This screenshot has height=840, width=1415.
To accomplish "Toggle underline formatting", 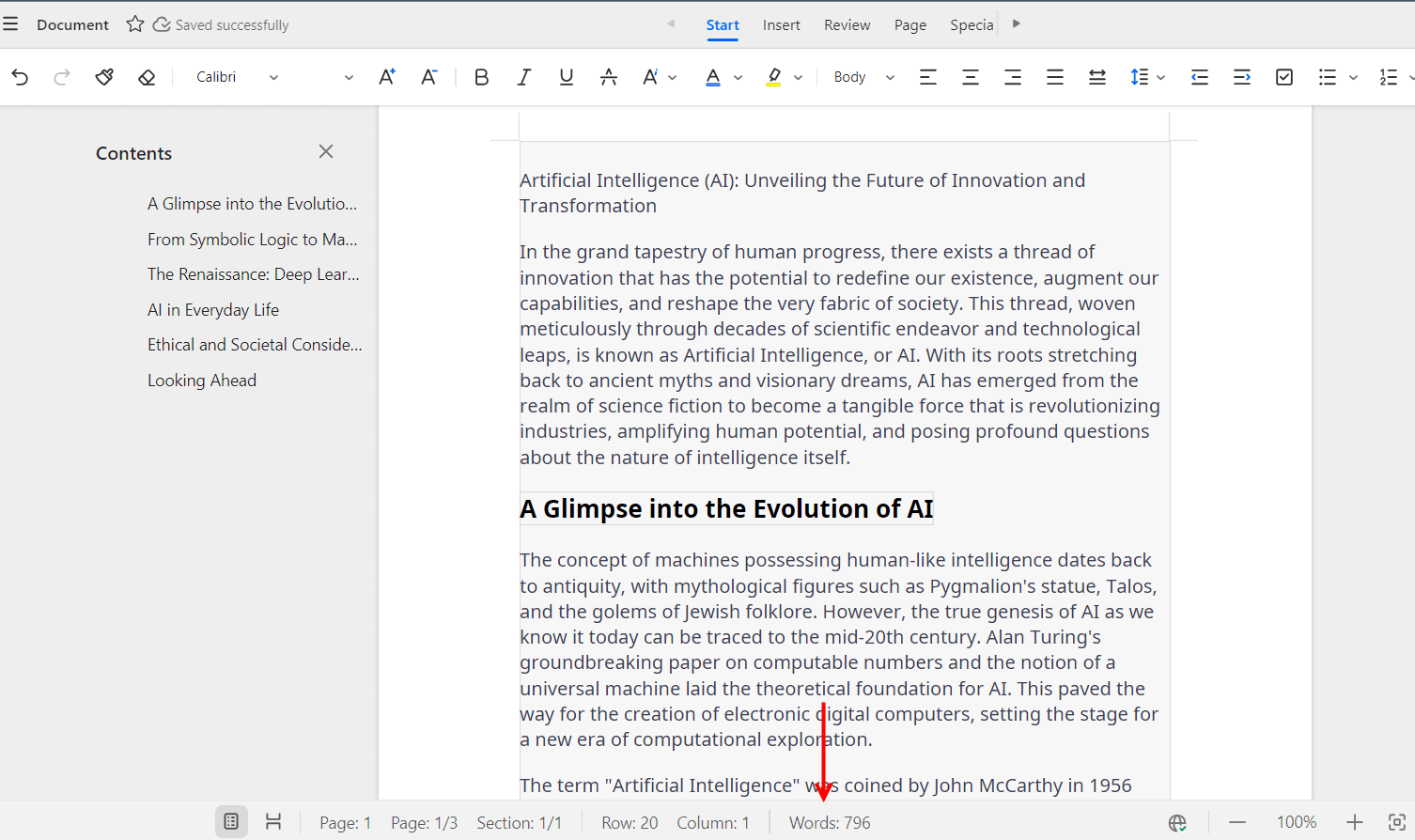I will coord(566,77).
